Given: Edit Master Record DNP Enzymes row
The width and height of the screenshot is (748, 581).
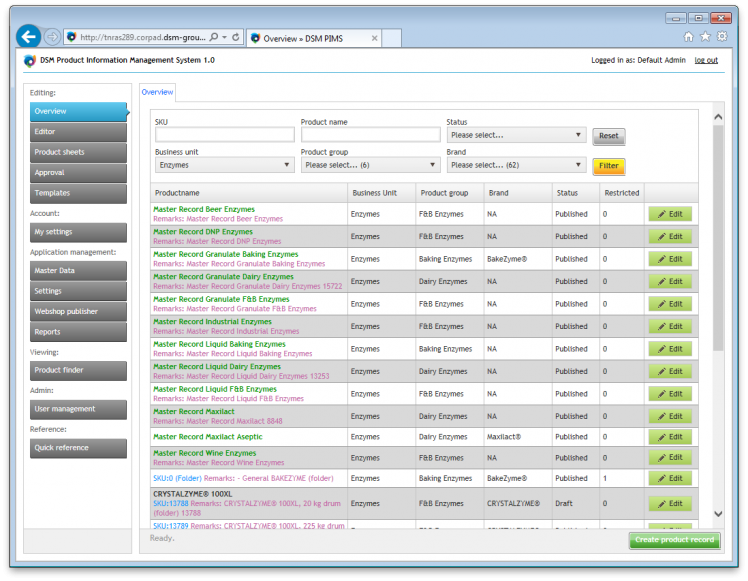Looking at the screenshot, I should coord(670,237).
